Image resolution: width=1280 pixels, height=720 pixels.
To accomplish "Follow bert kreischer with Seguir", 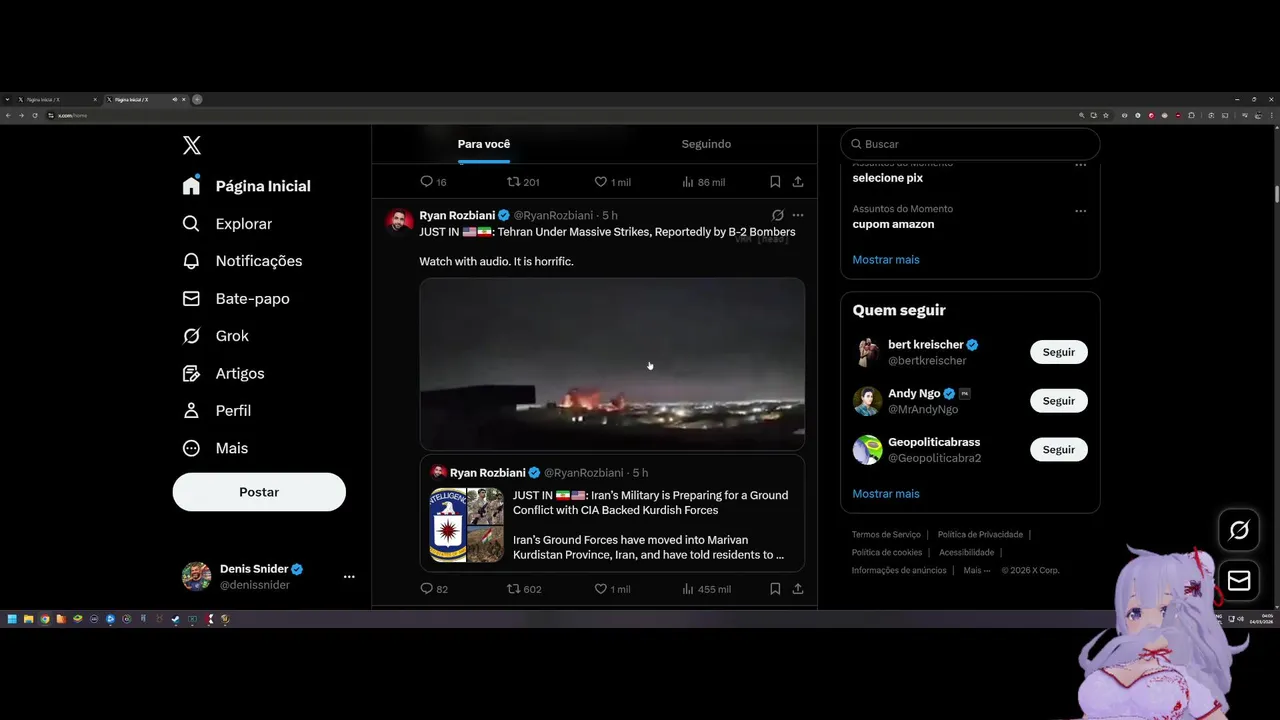I will (1059, 352).
